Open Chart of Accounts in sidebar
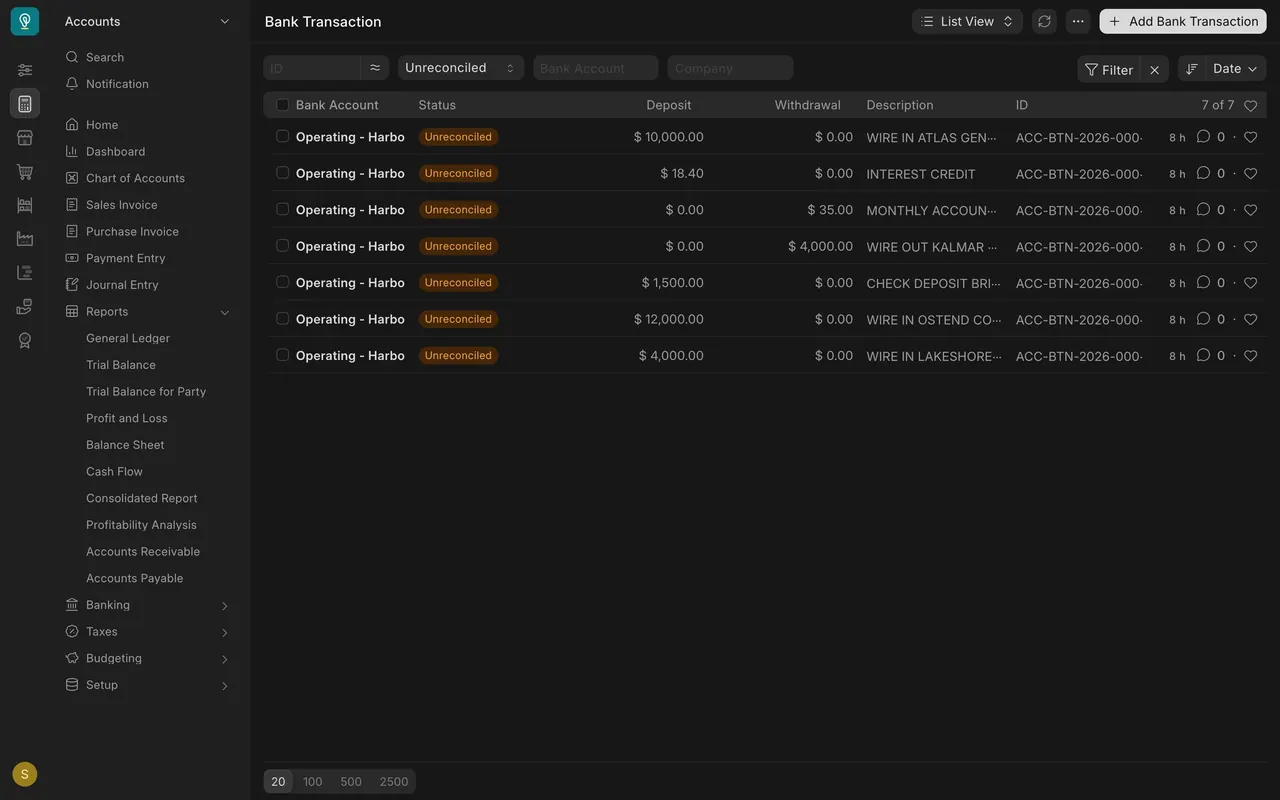 click(x=135, y=178)
